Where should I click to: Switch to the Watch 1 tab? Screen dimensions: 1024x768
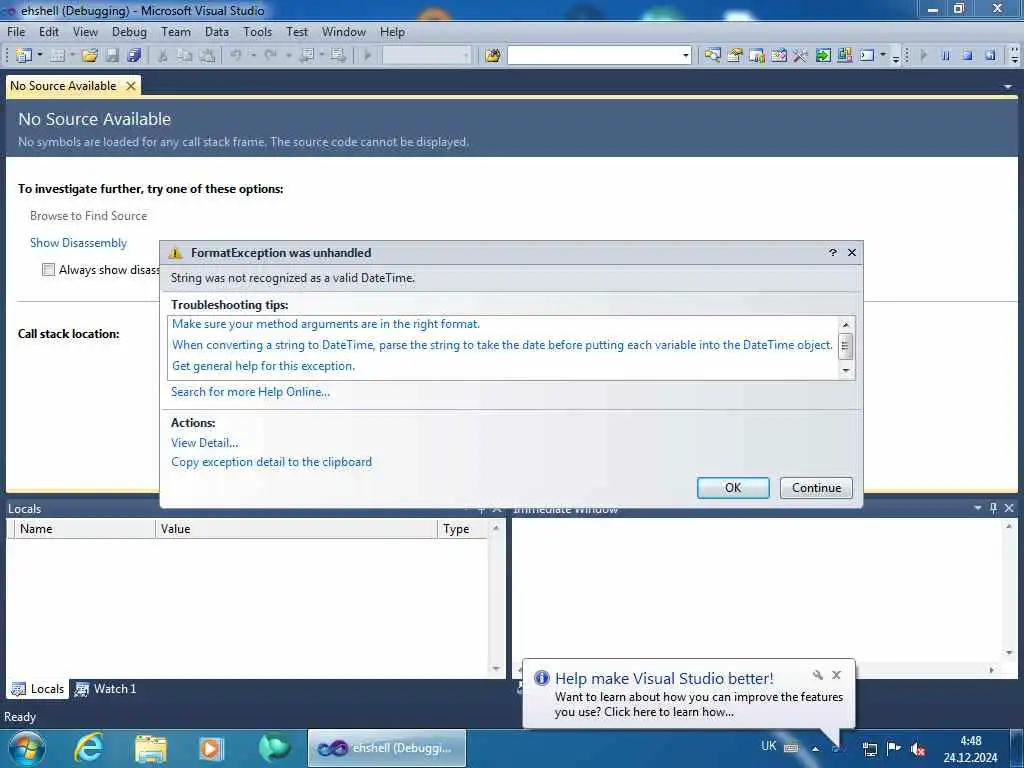tap(105, 689)
